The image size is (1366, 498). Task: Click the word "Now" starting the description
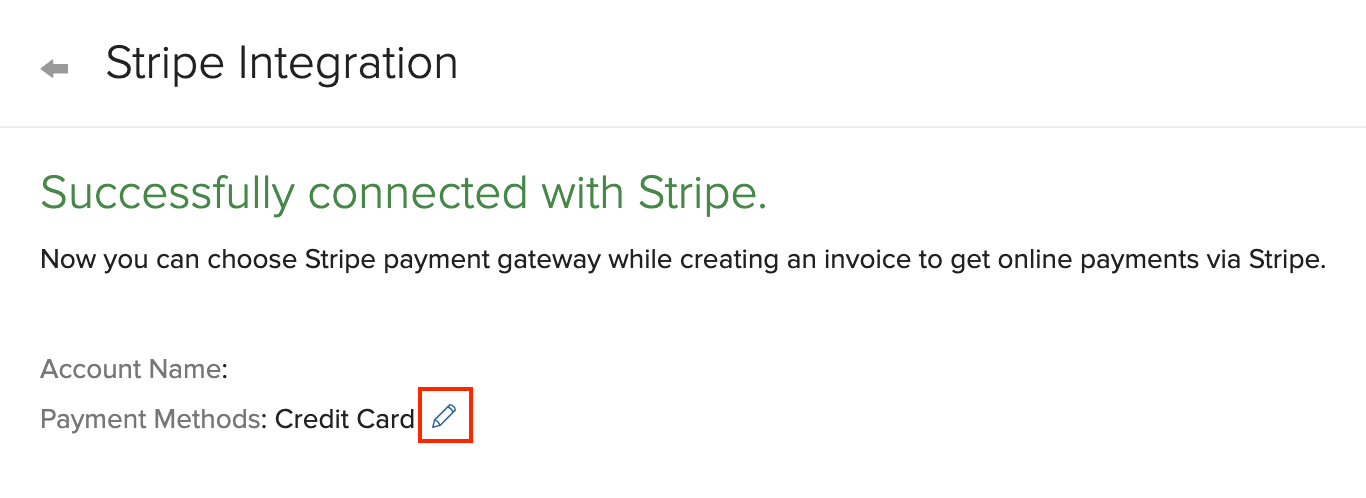[x=63, y=261]
